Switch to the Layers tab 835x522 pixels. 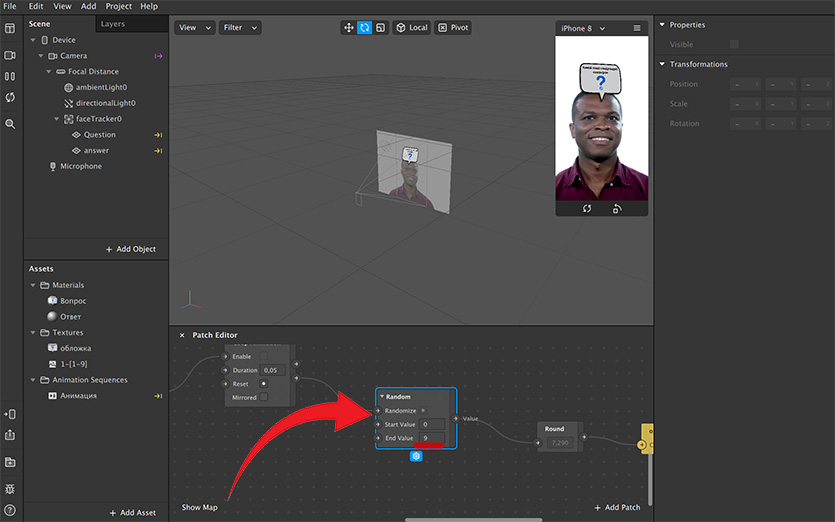pyautogui.click(x=113, y=24)
